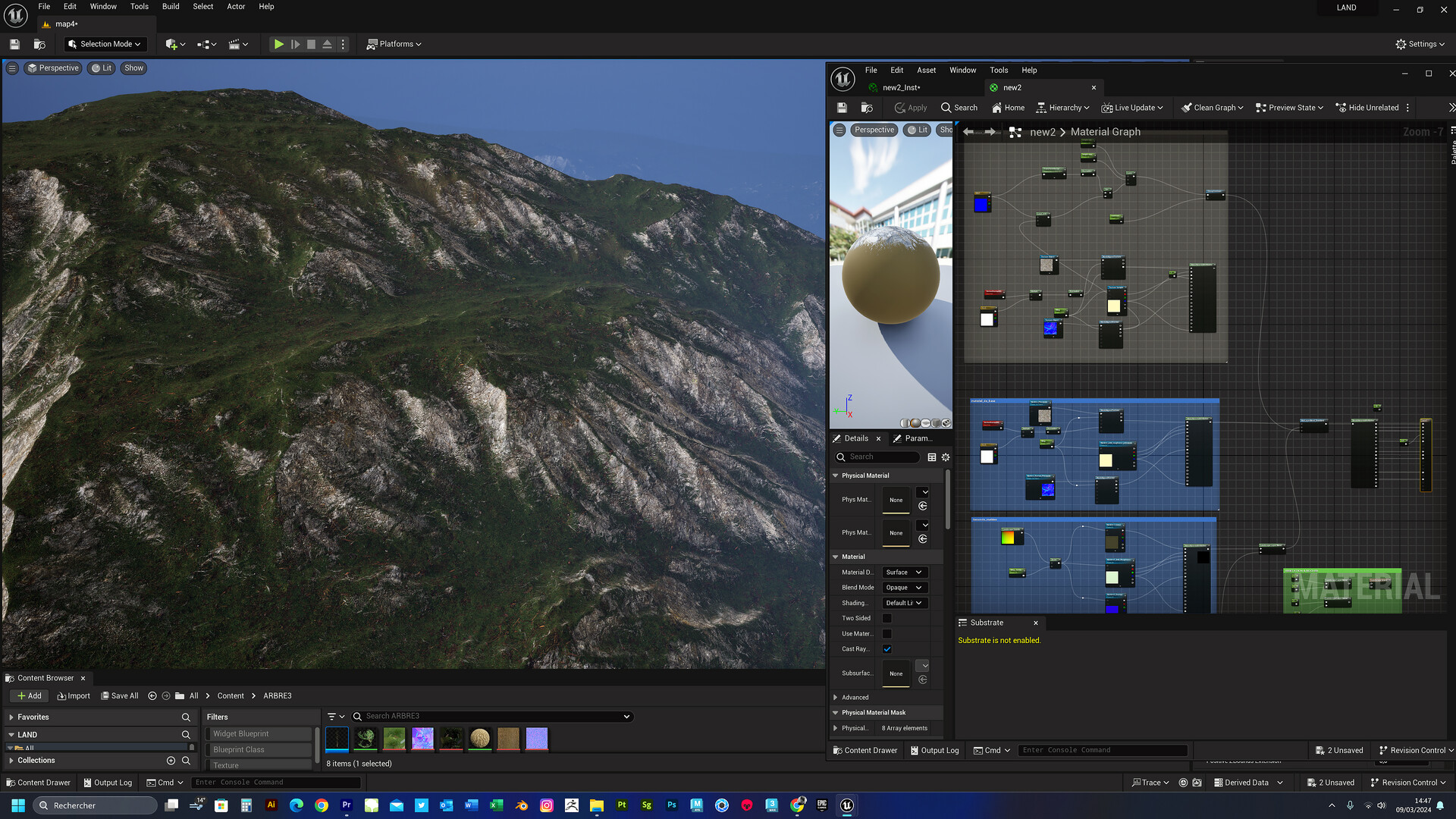Expand the Hierarchy dropdown in the Material Editor
Image resolution: width=1456 pixels, height=819 pixels.
[x=1062, y=107]
